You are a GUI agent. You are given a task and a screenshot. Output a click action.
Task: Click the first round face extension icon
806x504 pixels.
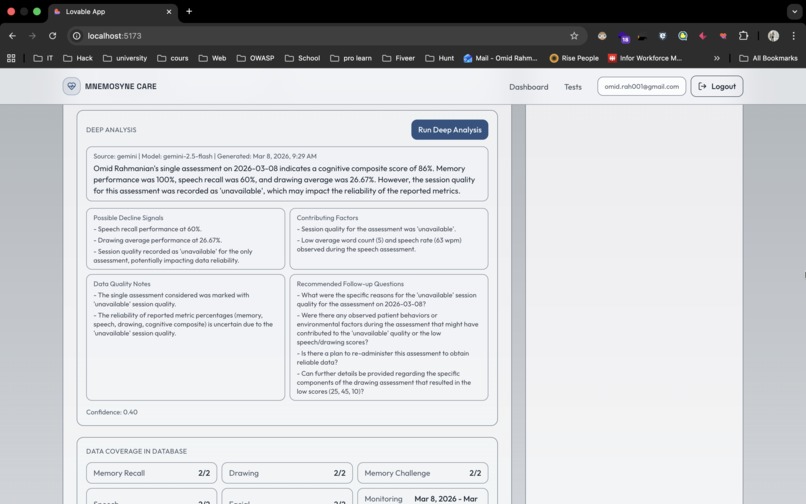[602, 36]
